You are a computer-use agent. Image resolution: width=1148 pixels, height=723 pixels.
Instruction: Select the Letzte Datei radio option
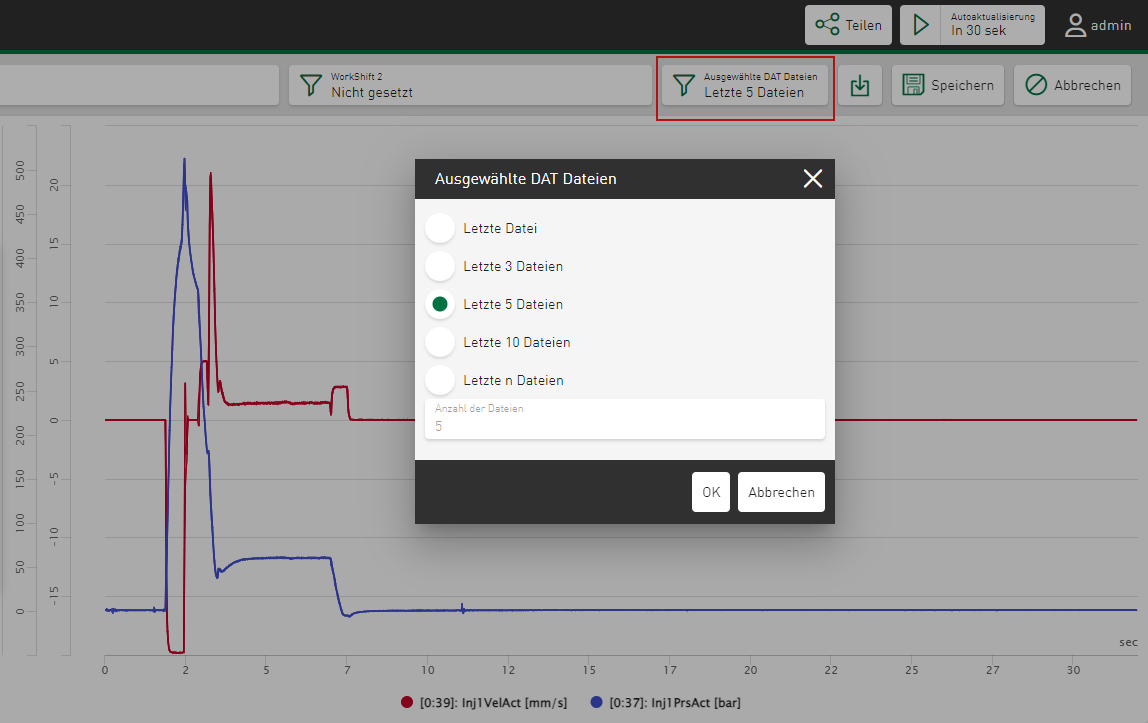tap(440, 228)
